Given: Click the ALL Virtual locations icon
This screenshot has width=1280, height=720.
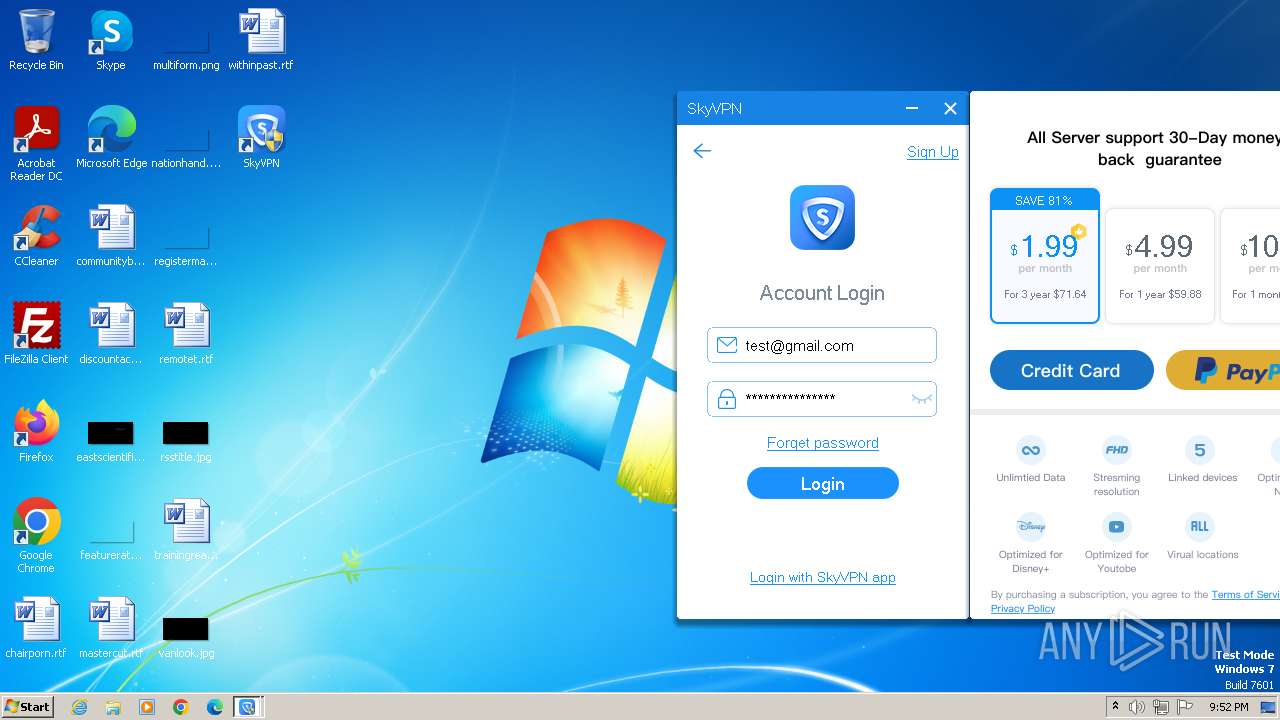Looking at the screenshot, I should point(1201,526).
